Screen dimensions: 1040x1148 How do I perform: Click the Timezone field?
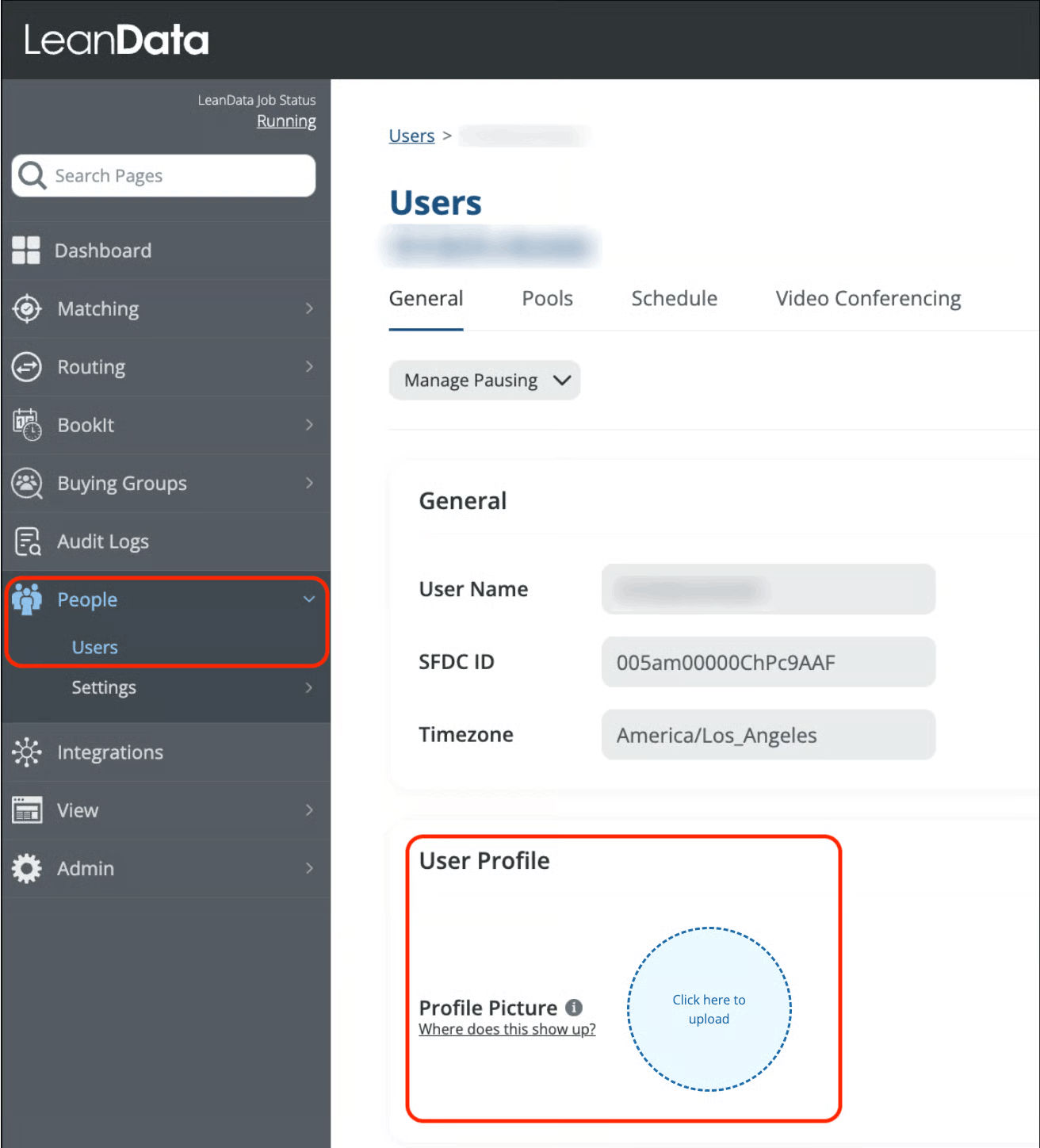[x=768, y=735]
